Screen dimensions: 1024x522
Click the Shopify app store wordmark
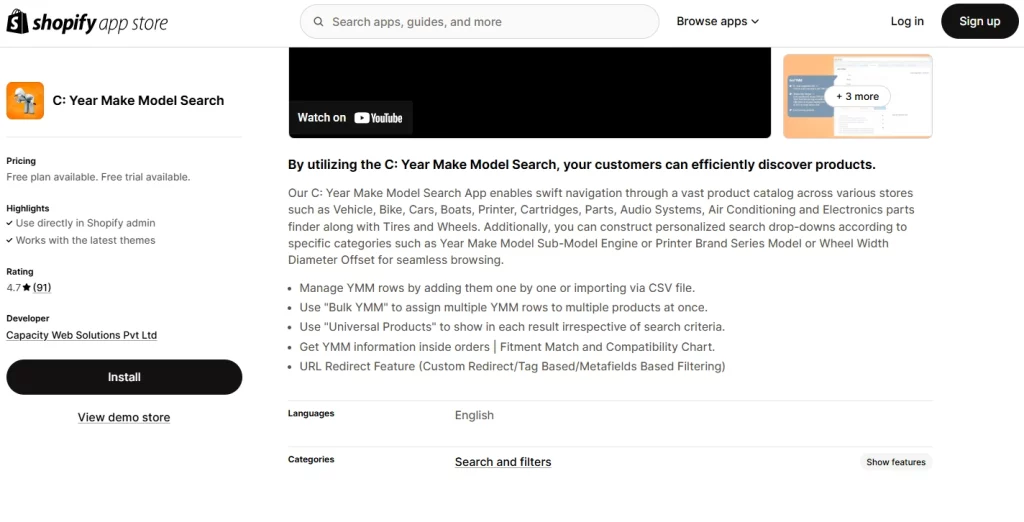pos(100,22)
